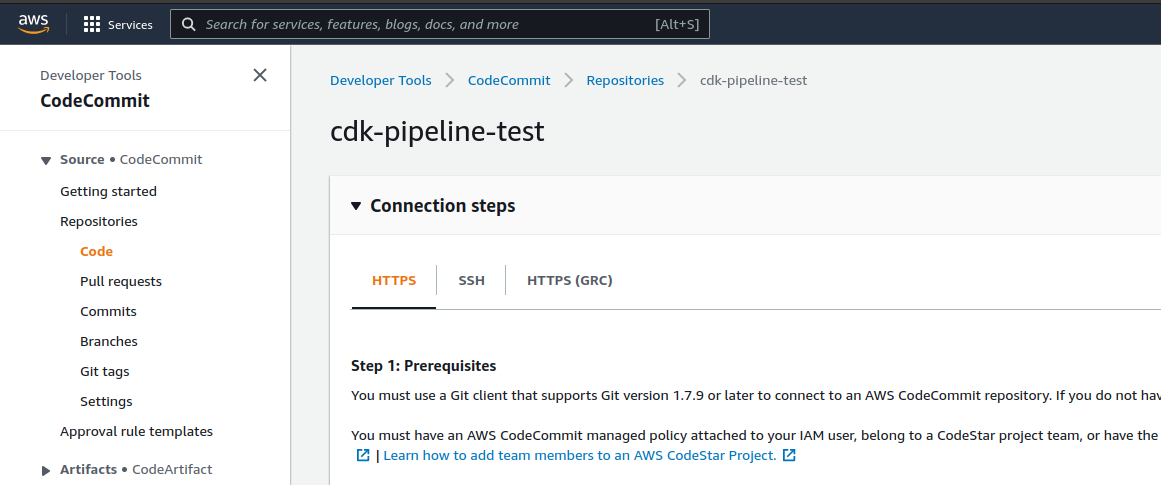Collapse the Source CodeCommit section
This screenshot has width=1161, height=485.
46,160
